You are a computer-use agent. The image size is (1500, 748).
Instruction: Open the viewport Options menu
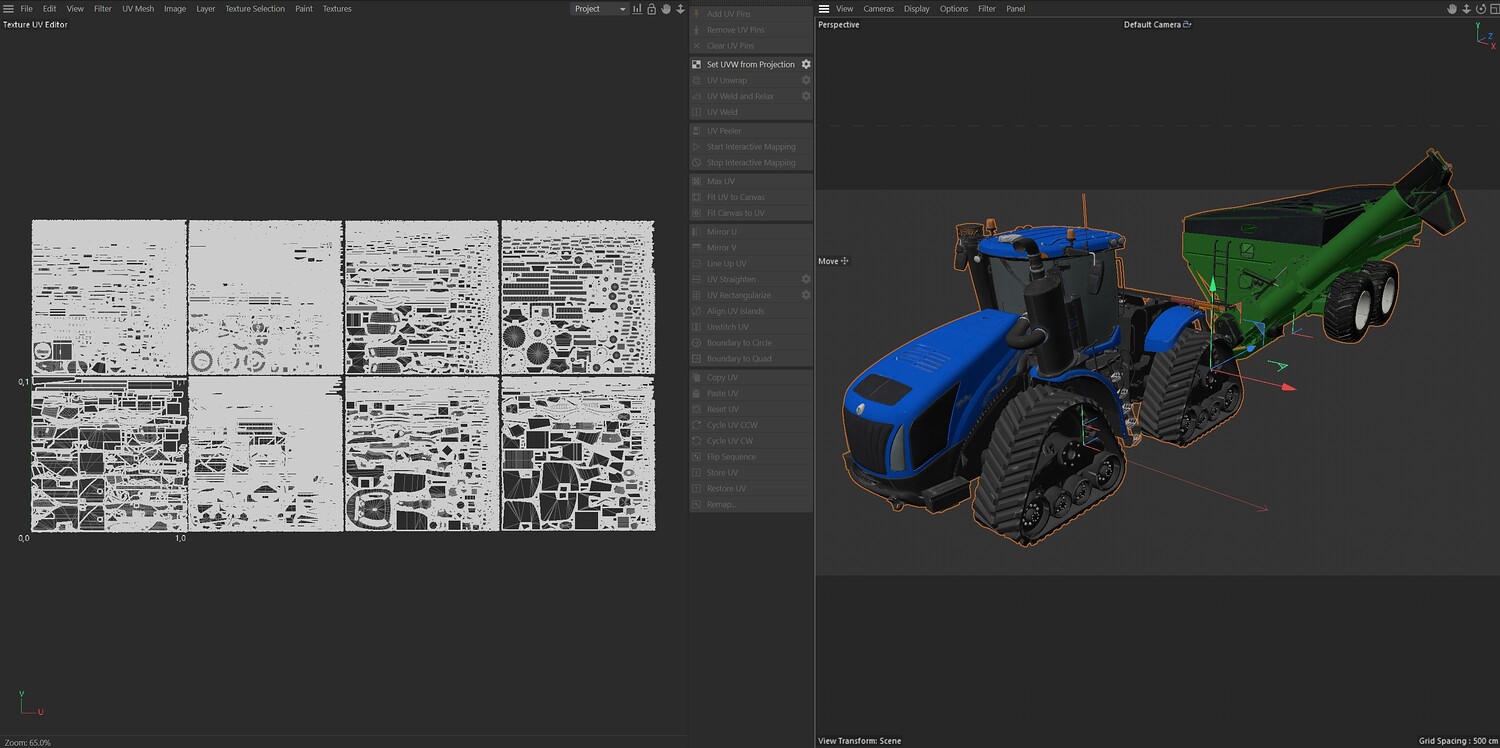(954, 9)
